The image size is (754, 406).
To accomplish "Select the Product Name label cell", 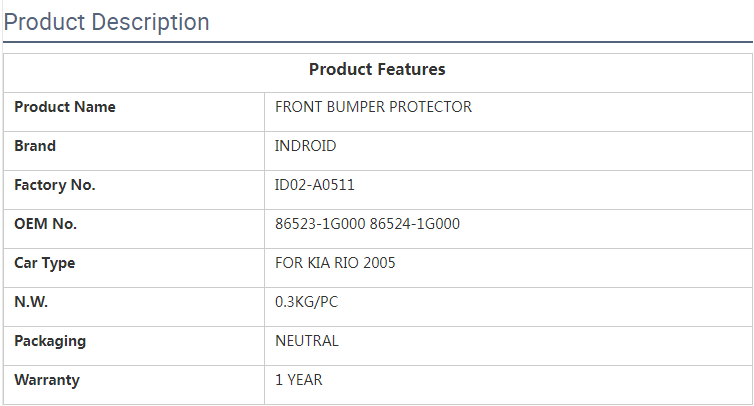I will (65, 107).
